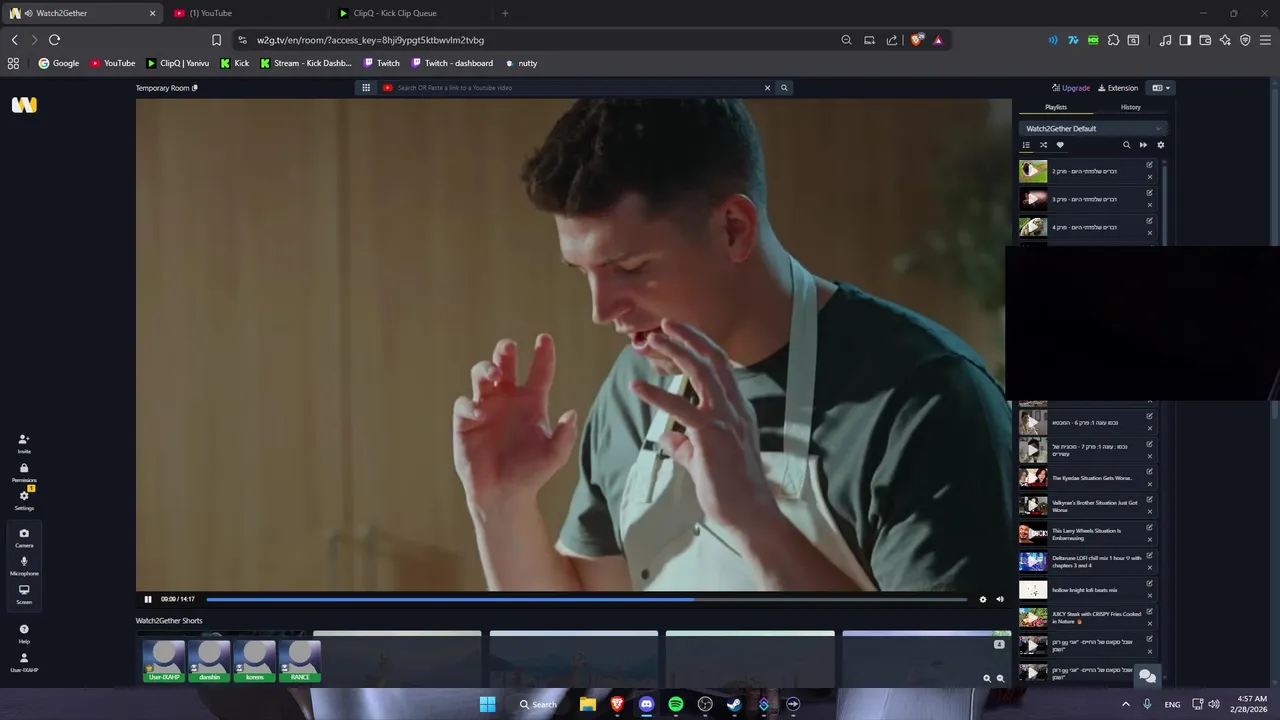1280x720 pixels.
Task: Switch to the YouTube browser tab
Action: [x=247, y=13]
